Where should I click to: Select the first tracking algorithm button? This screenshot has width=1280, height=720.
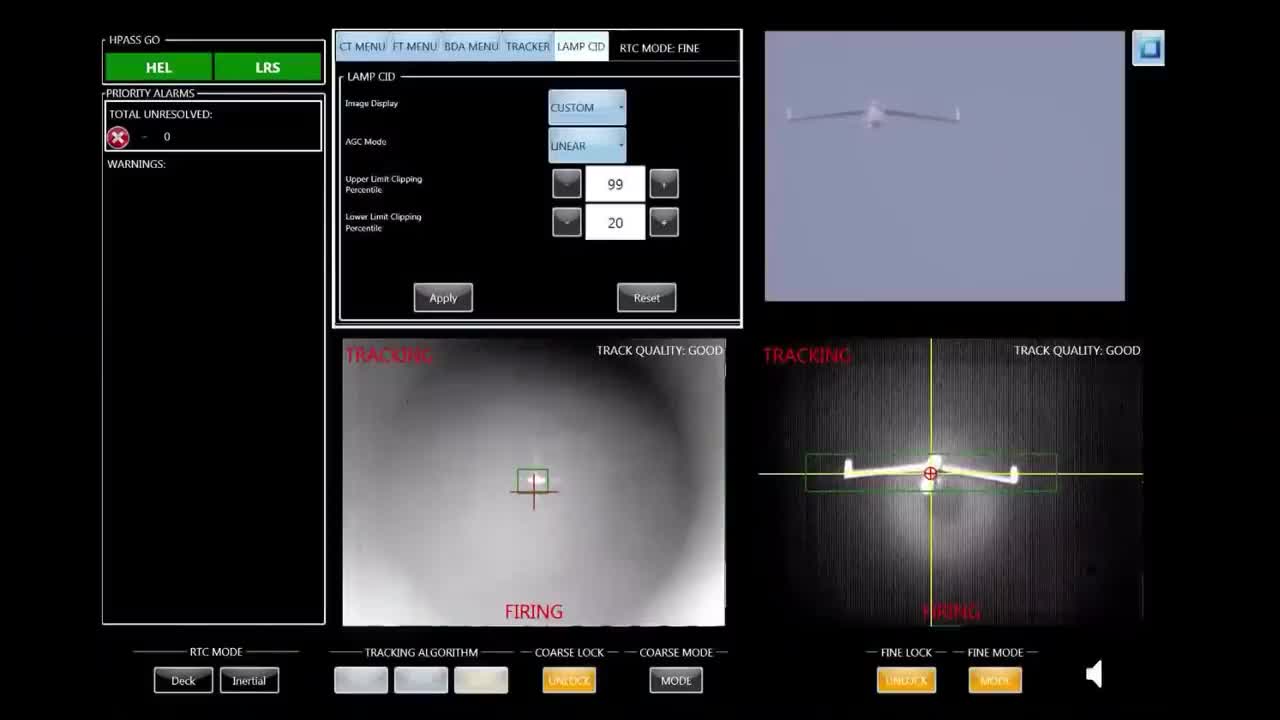361,680
